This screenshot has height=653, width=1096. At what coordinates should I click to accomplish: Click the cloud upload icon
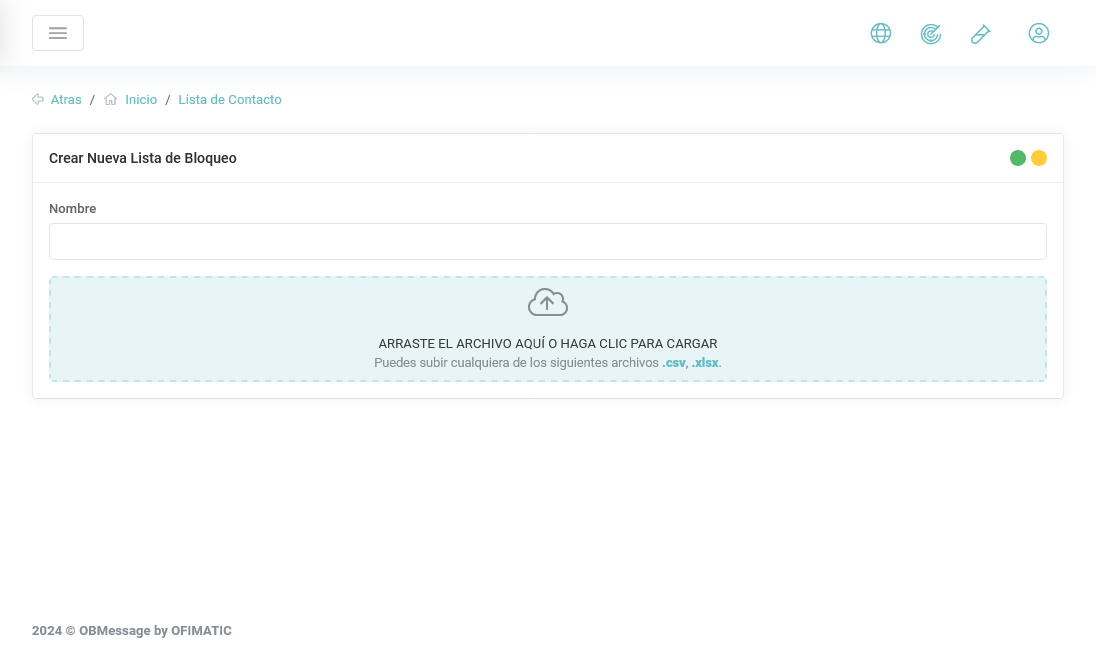pos(548,302)
